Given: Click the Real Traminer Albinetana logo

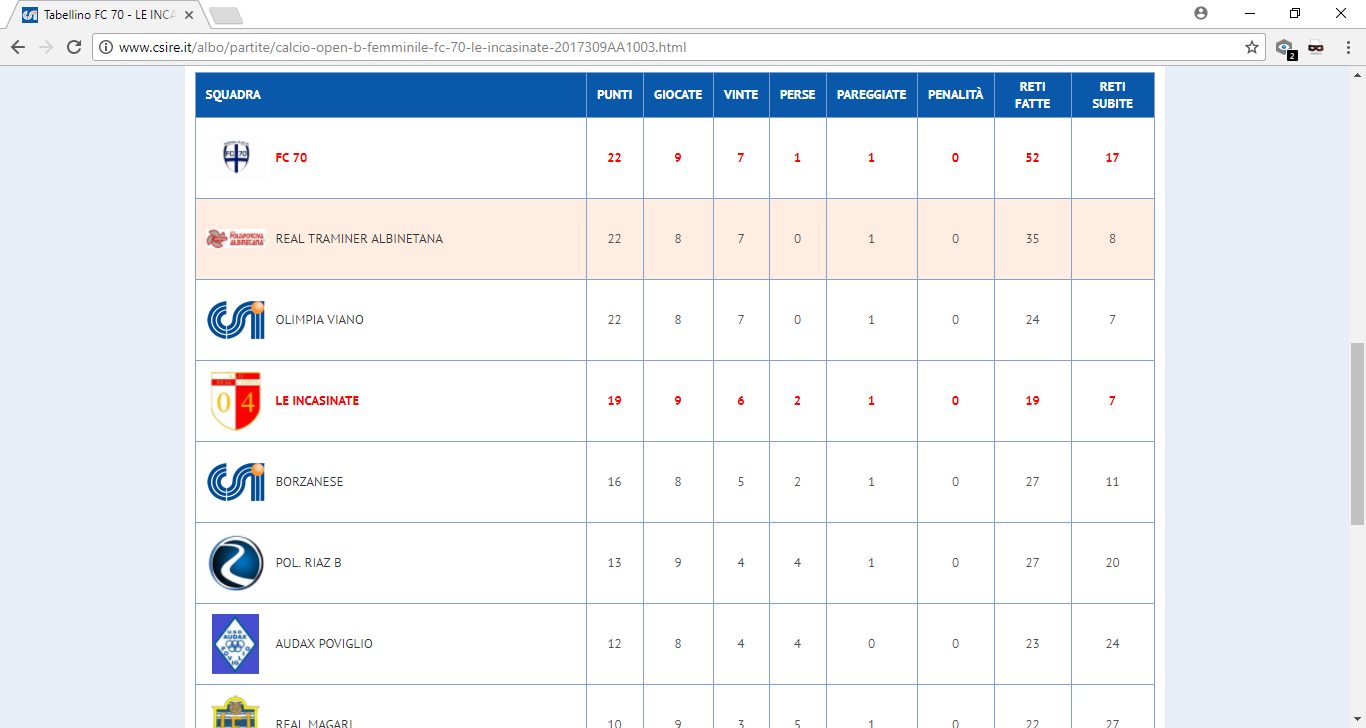Looking at the screenshot, I should [235, 239].
